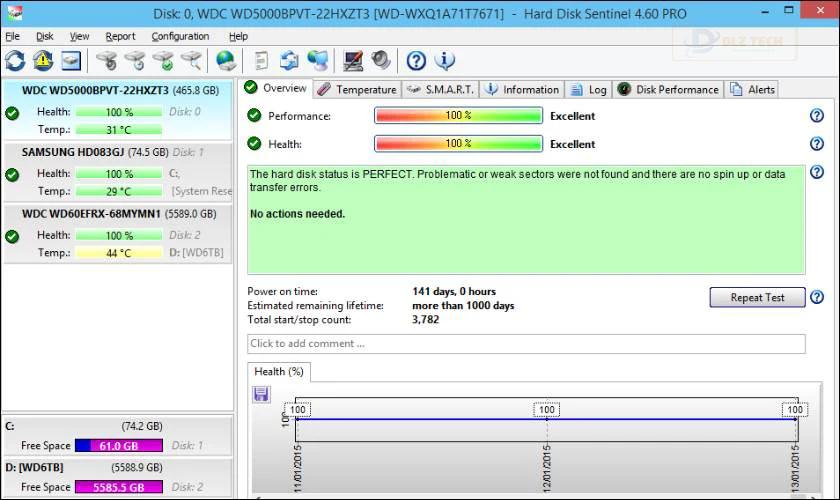Click the Repeat Test button
840x500 pixels.
coord(757,297)
